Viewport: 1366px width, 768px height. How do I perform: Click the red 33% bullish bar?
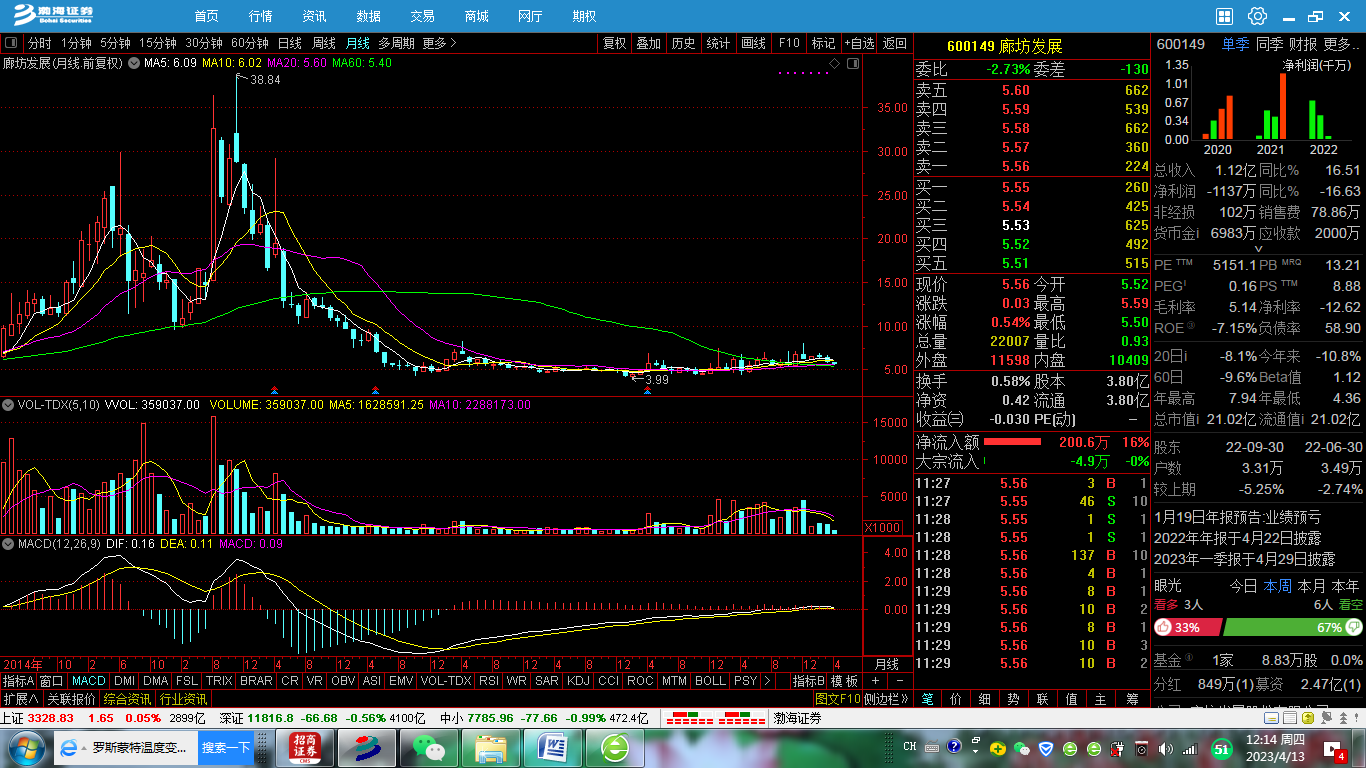[1188, 628]
